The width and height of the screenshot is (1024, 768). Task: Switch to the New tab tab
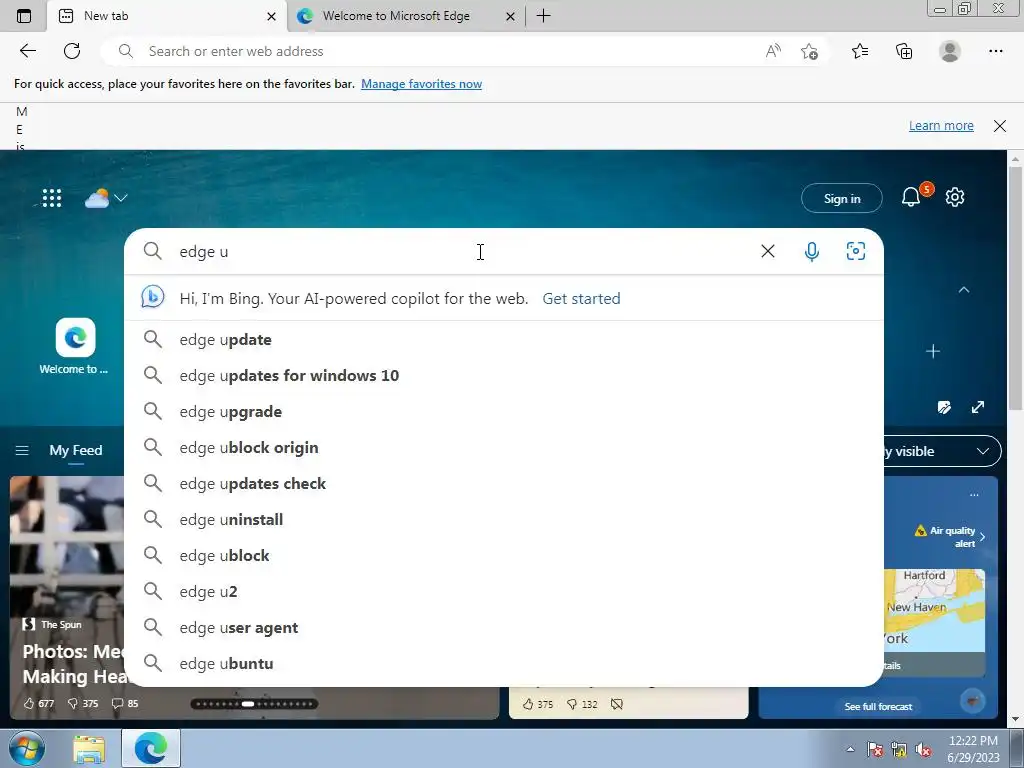167,16
